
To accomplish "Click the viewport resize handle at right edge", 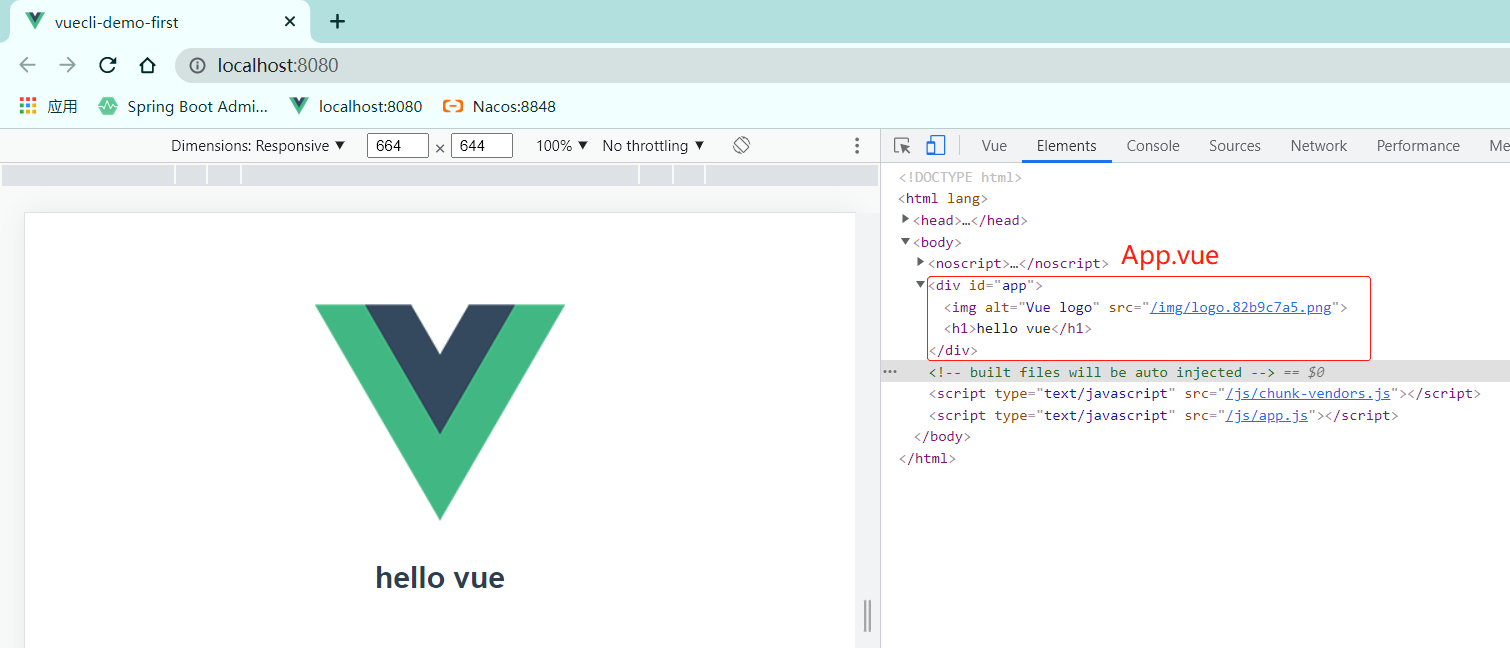I will 867,616.
